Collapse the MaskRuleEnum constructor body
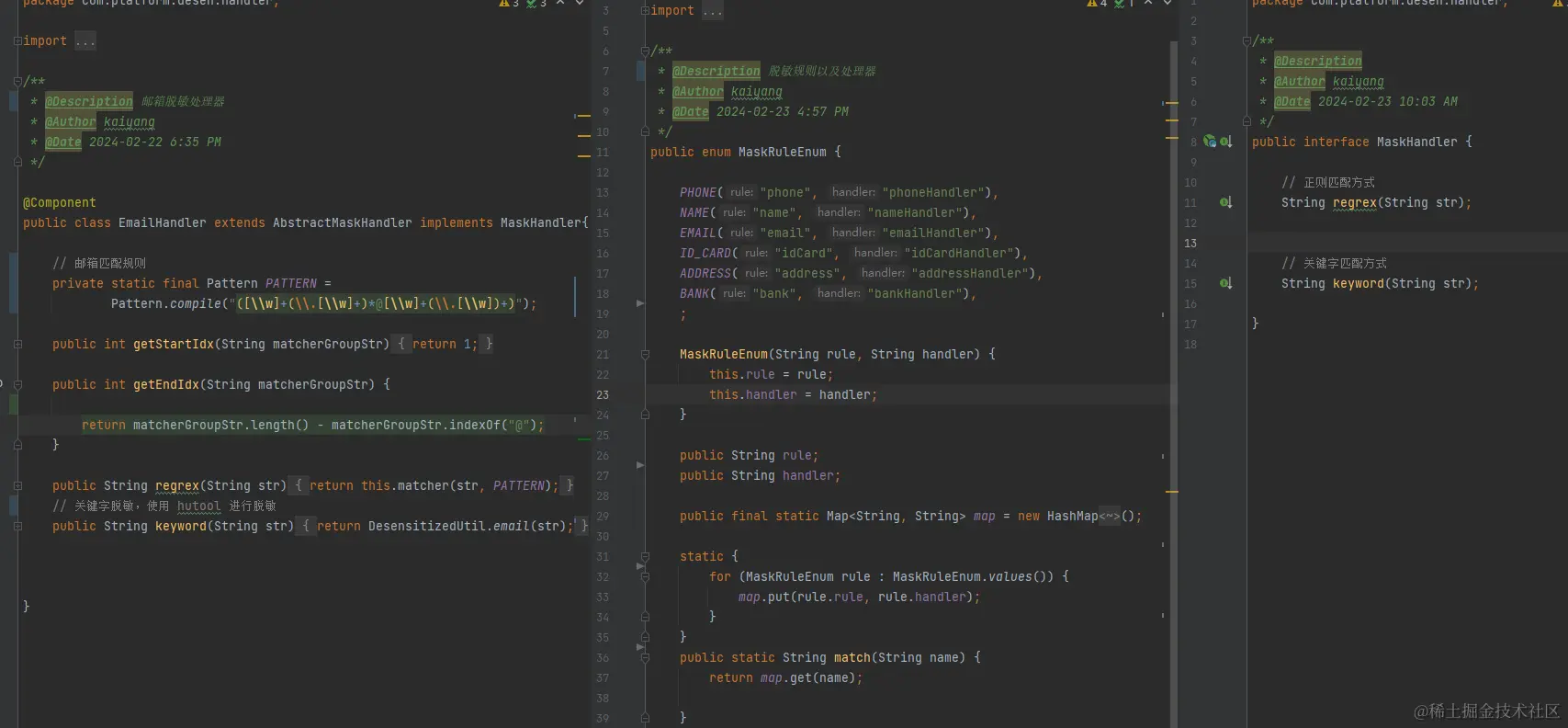The width and height of the screenshot is (1568, 728). pyautogui.click(x=645, y=354)
